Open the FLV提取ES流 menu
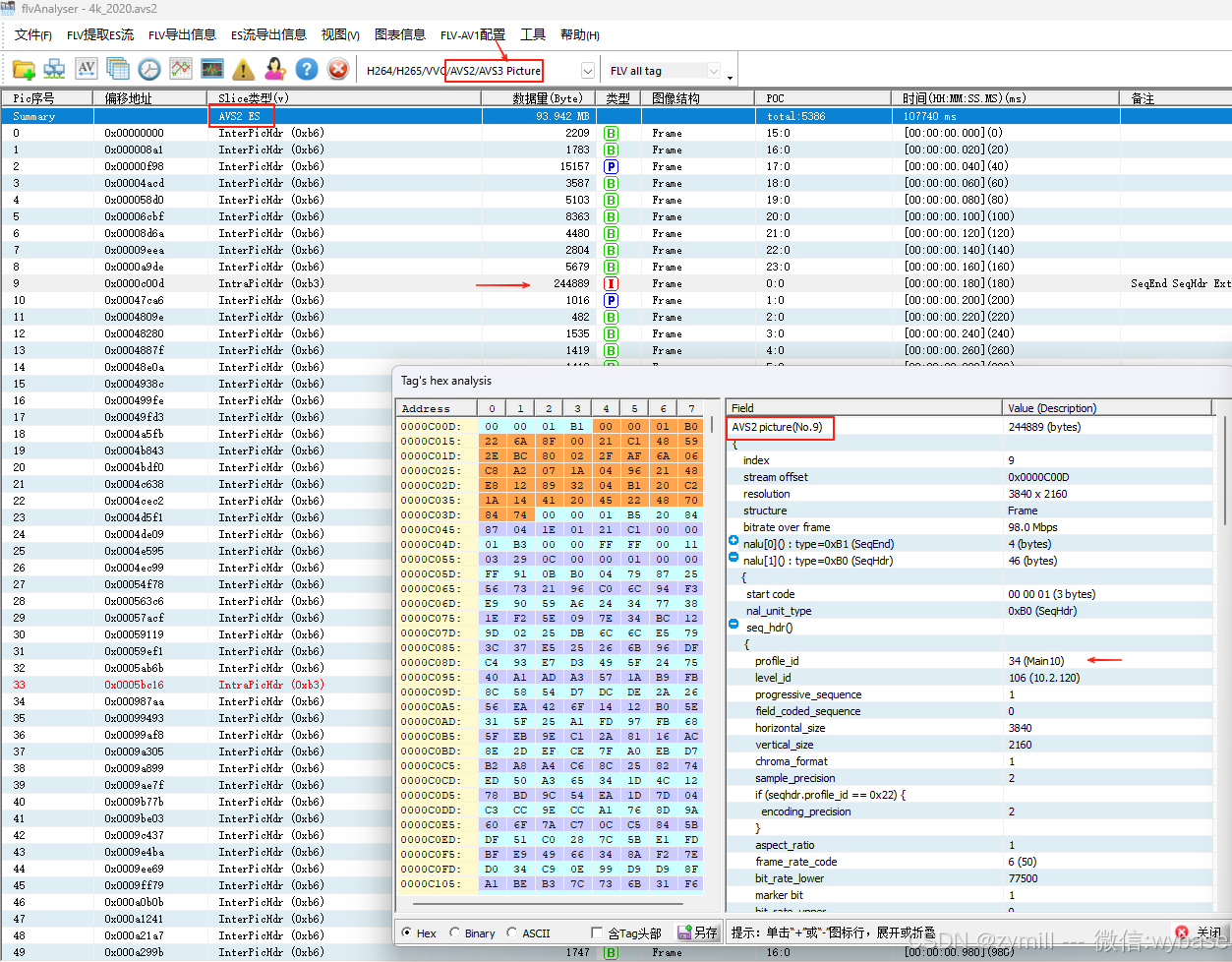 pyautogui.click(x=100, y=34)
